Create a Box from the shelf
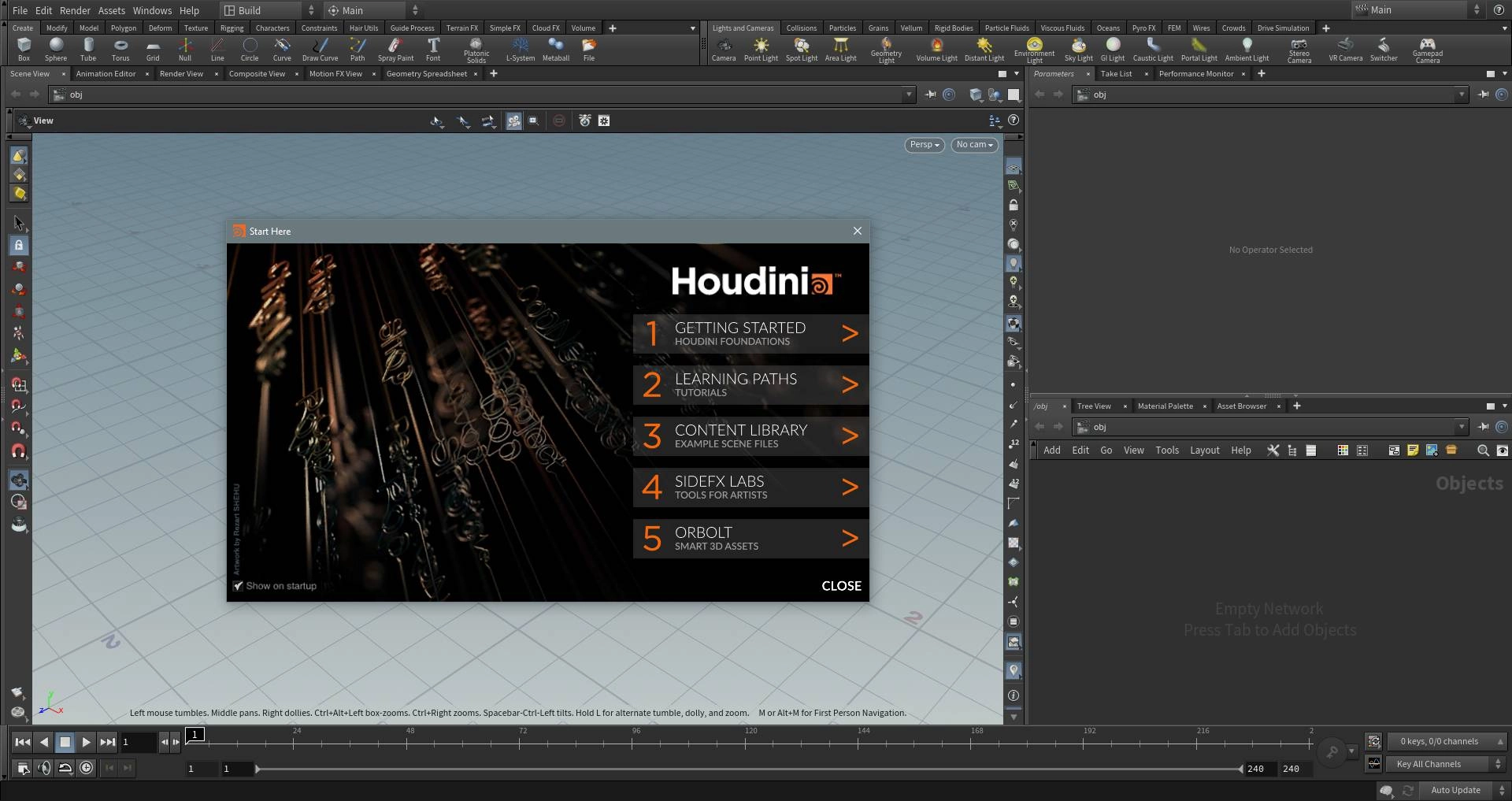The width and height of the screenshot is (1512, 801). (x=24, y=49)
